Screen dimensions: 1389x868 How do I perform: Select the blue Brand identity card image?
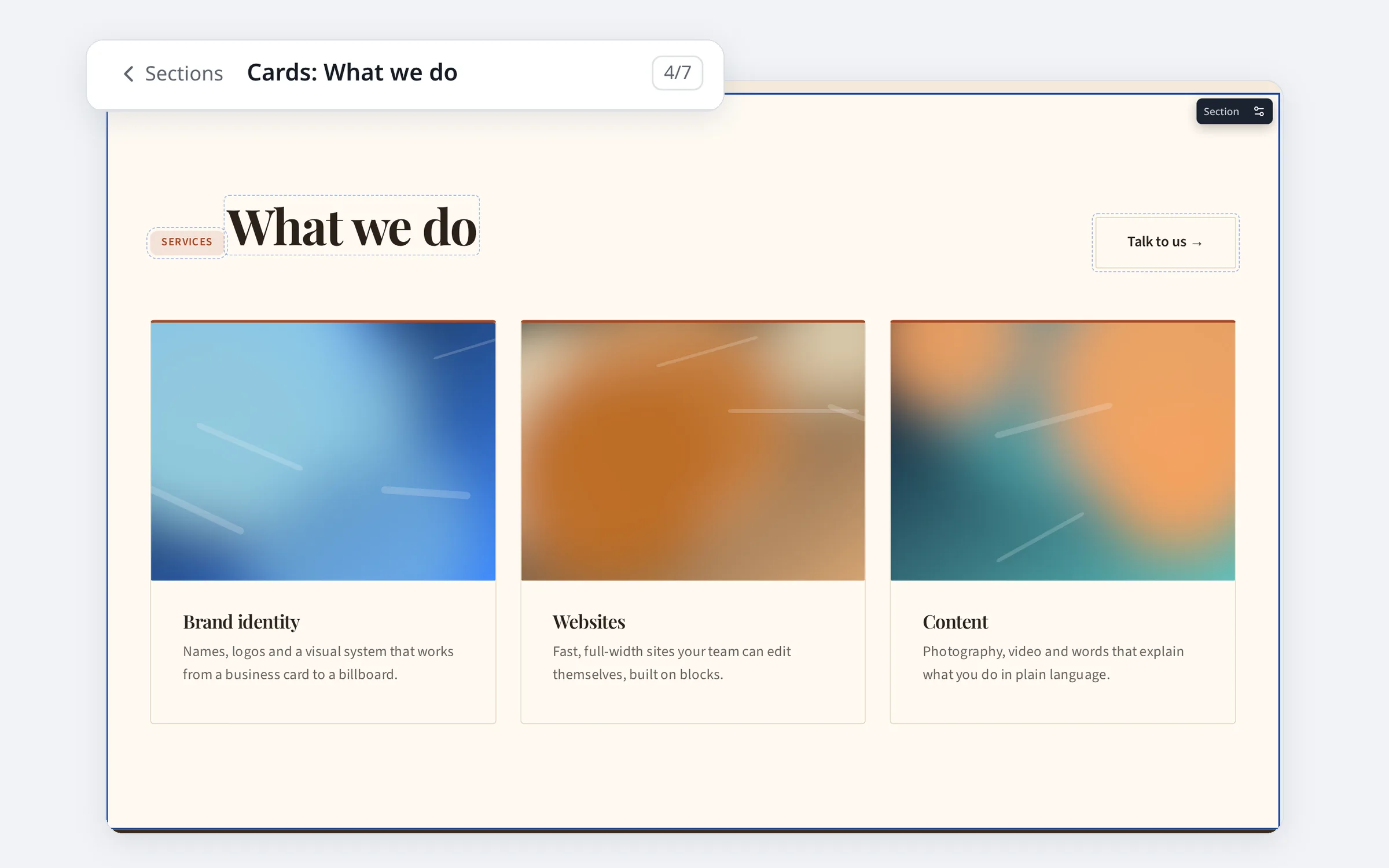[x=323, y=451]
